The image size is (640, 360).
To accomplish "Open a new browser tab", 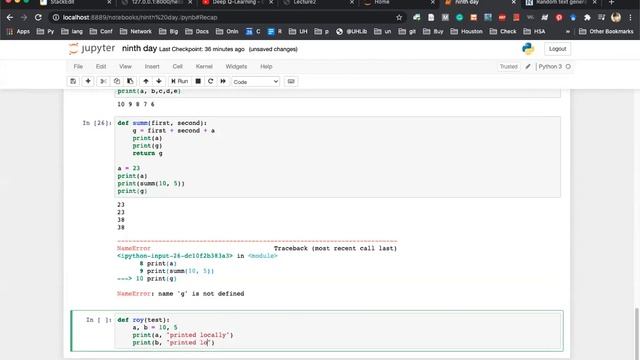I will point(611,3).
